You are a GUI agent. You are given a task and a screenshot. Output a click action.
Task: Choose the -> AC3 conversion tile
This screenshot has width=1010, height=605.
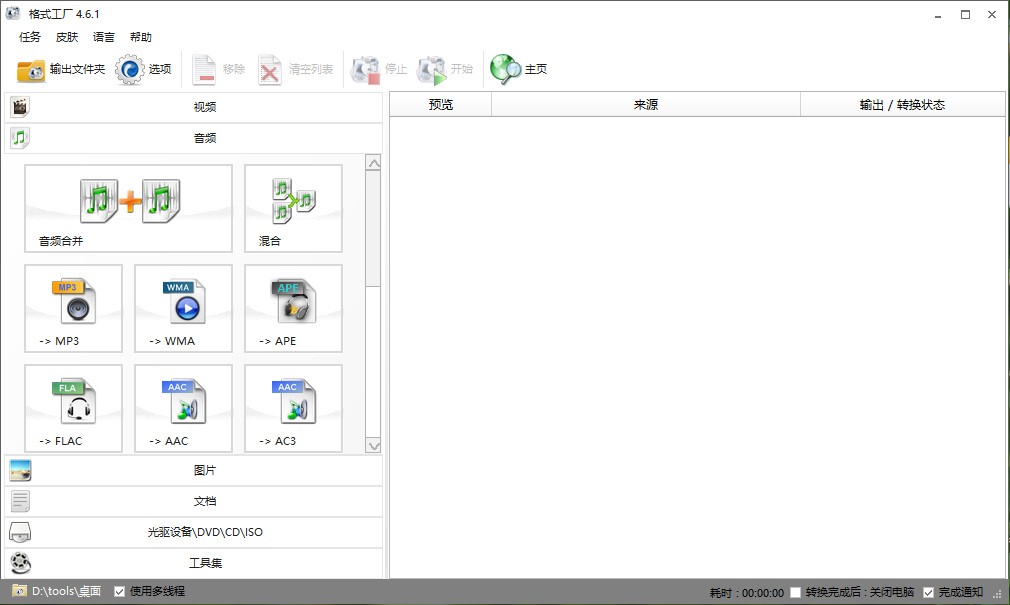[x=293, y=408]
